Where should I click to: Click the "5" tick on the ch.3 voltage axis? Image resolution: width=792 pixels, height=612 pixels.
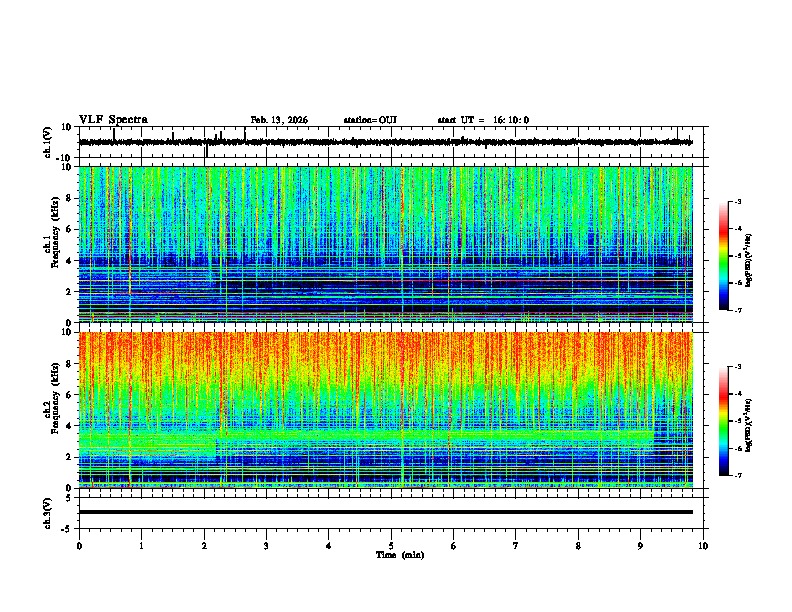[x=69, y=498]
